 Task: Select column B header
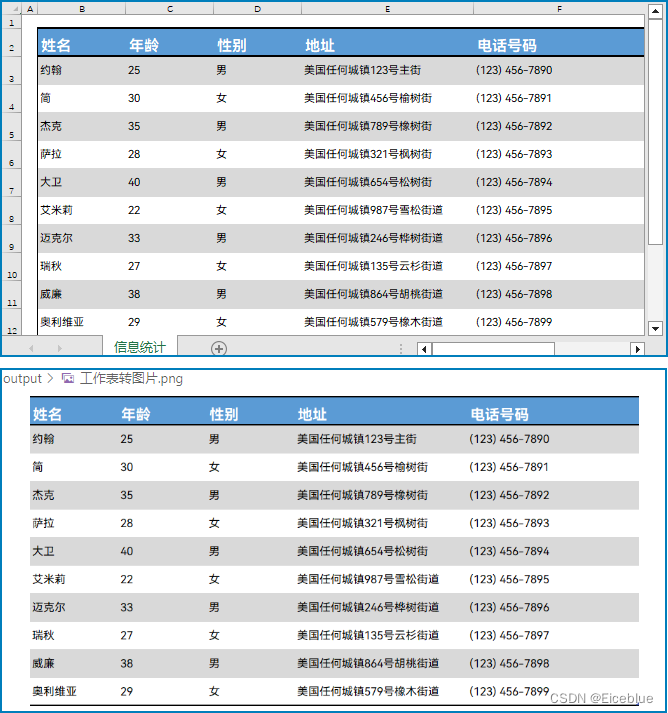pyautogui.click(x=82, y=9)
